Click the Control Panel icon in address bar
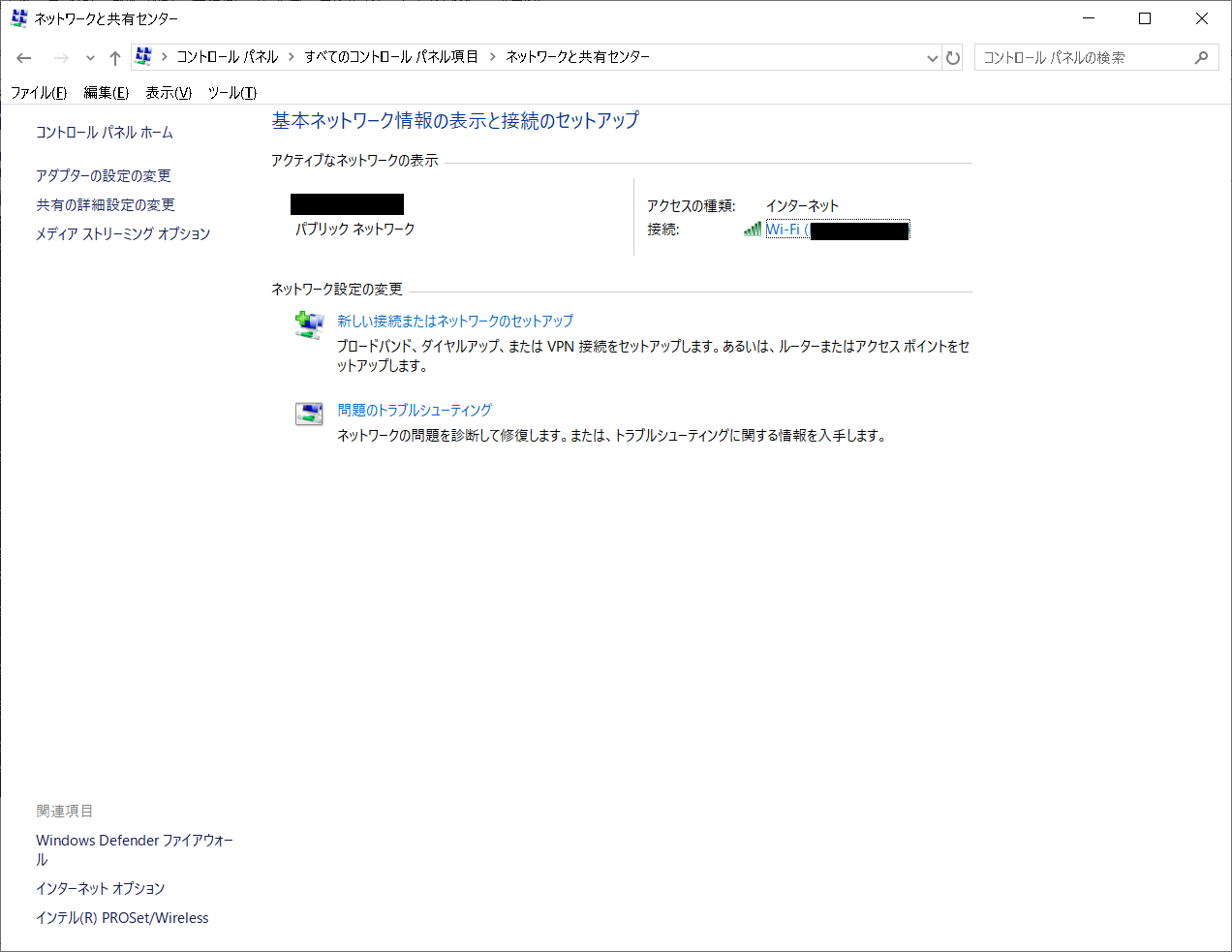Screen dimensions: 1232x952 click(144, 56)
